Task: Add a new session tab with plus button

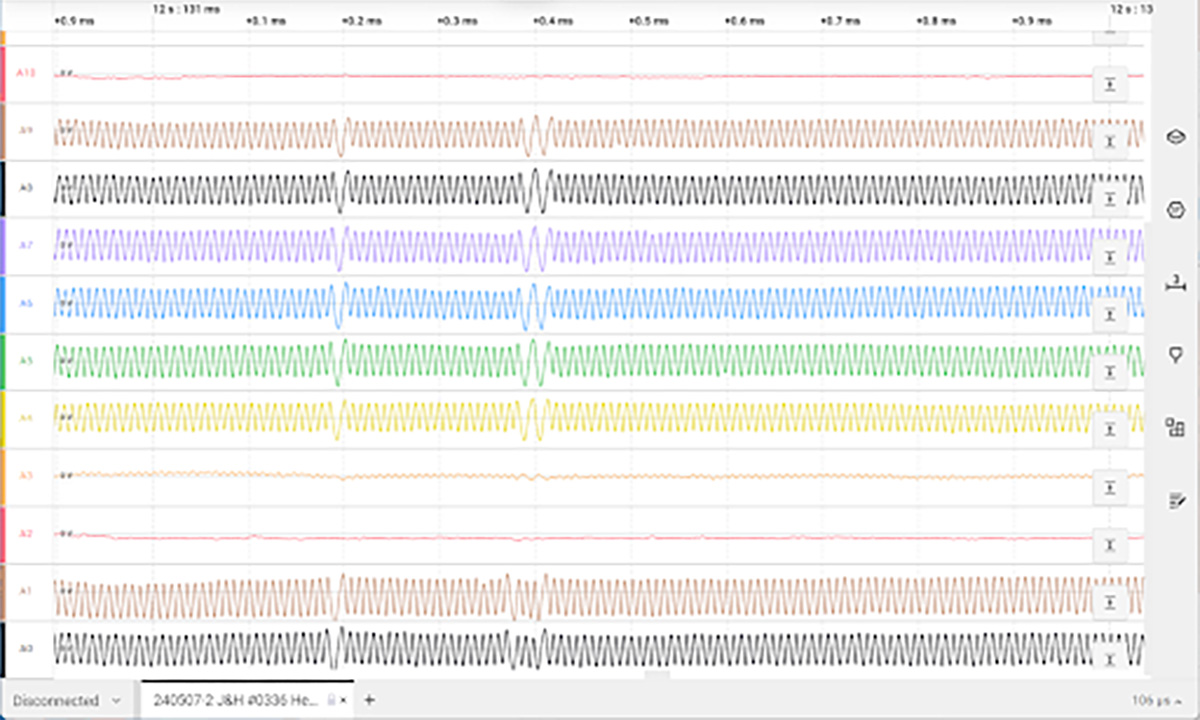Action: (370, 700)
